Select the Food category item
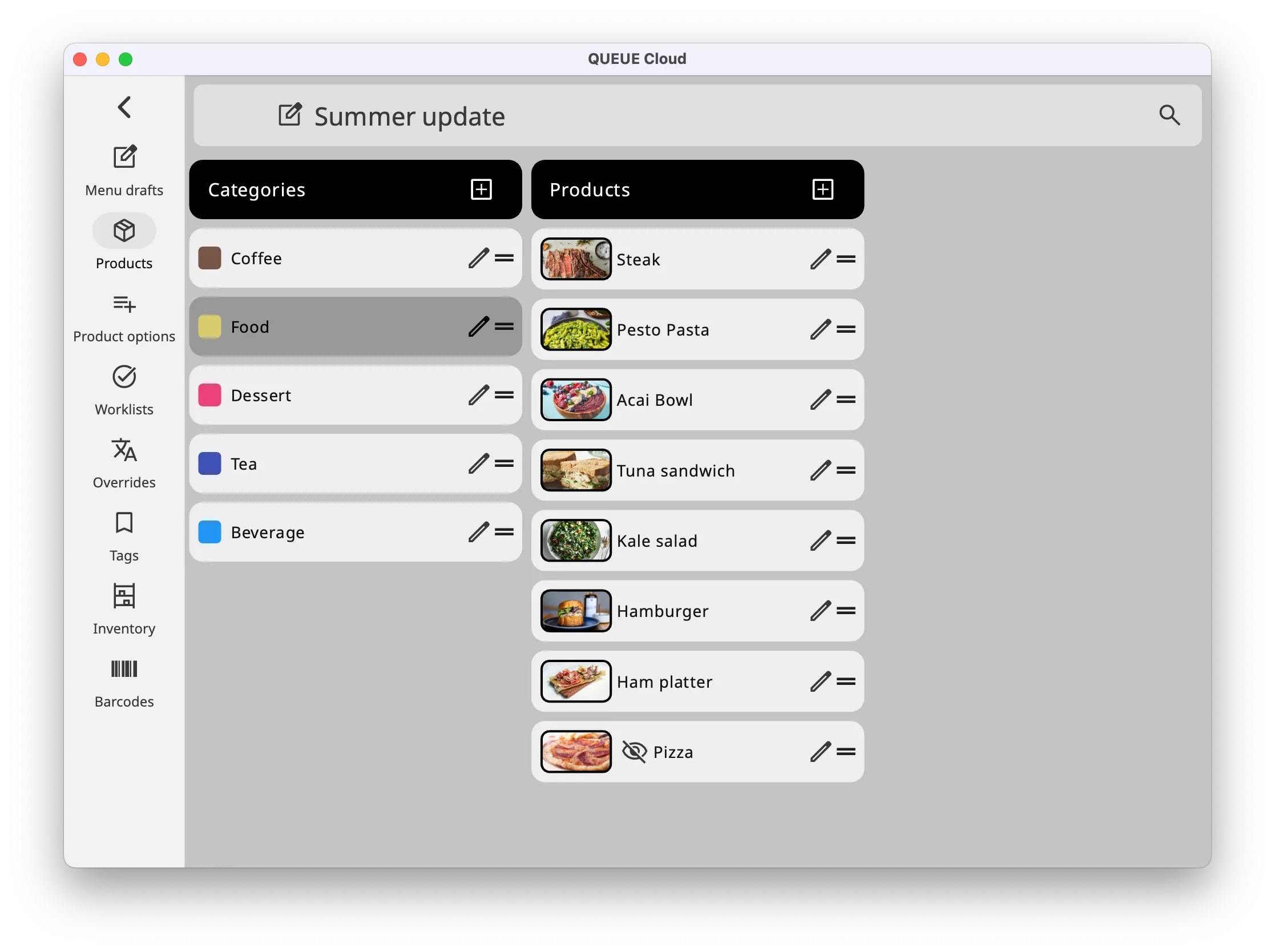This screenshot has height=952, width=1275. [x=355, y=326]
